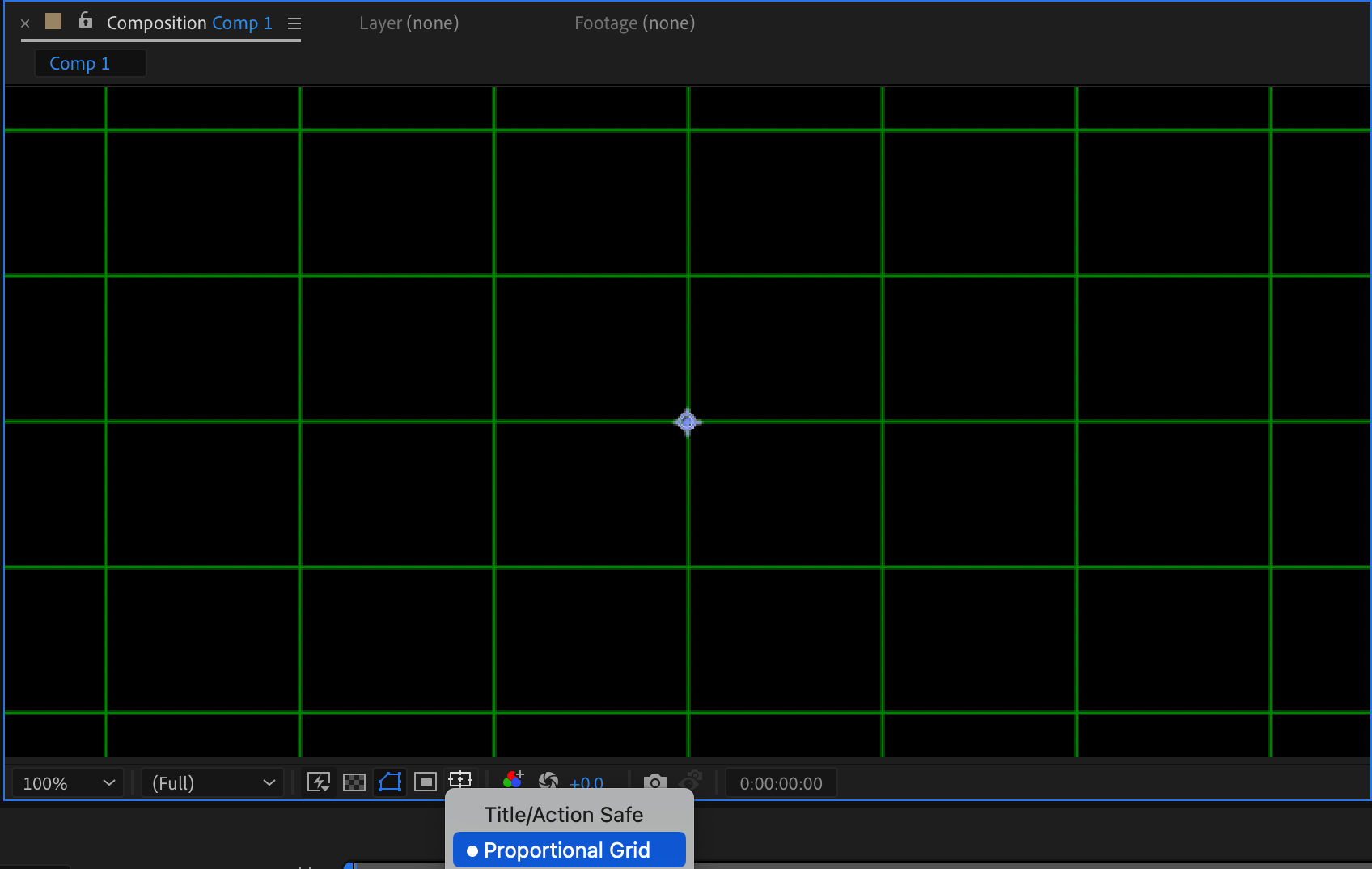Adjust the +0.0 exposure value
This screenshot has height=869, width=1372.
(x=586, y=782)
